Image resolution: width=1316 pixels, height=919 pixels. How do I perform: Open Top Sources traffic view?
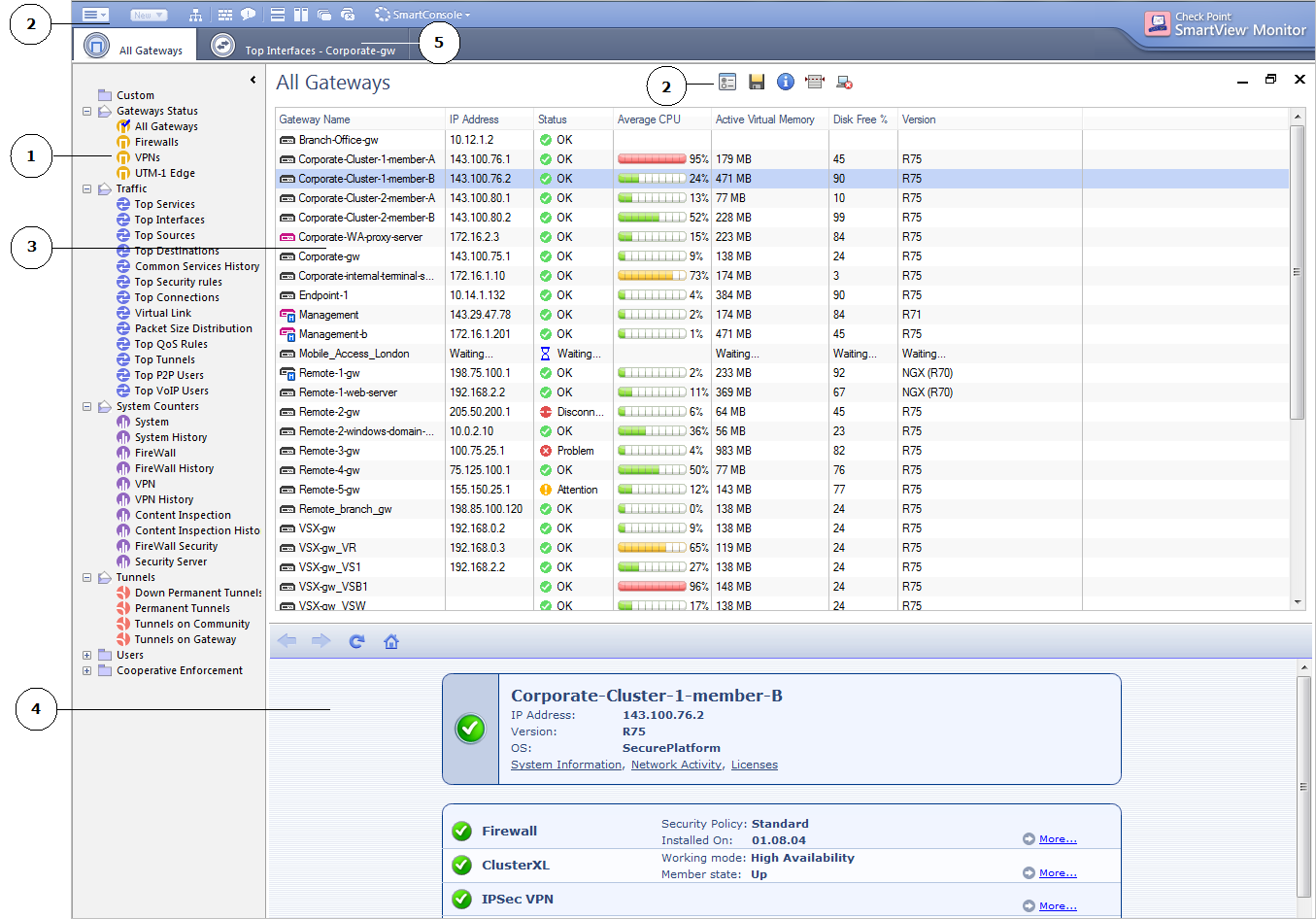(x=165, y=235)
